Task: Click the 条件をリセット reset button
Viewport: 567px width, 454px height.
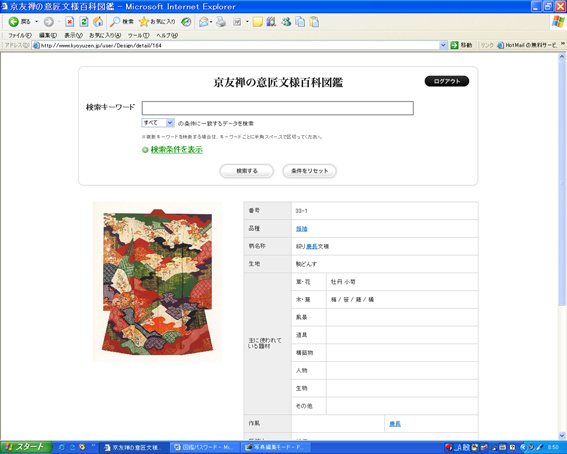Action: coord(310,171)
